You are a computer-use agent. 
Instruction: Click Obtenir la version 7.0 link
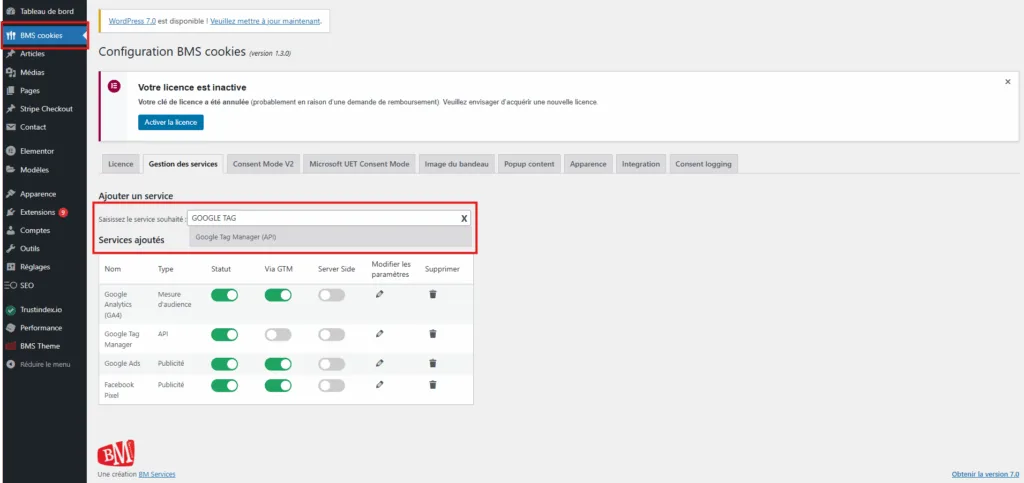pos(985,474)
